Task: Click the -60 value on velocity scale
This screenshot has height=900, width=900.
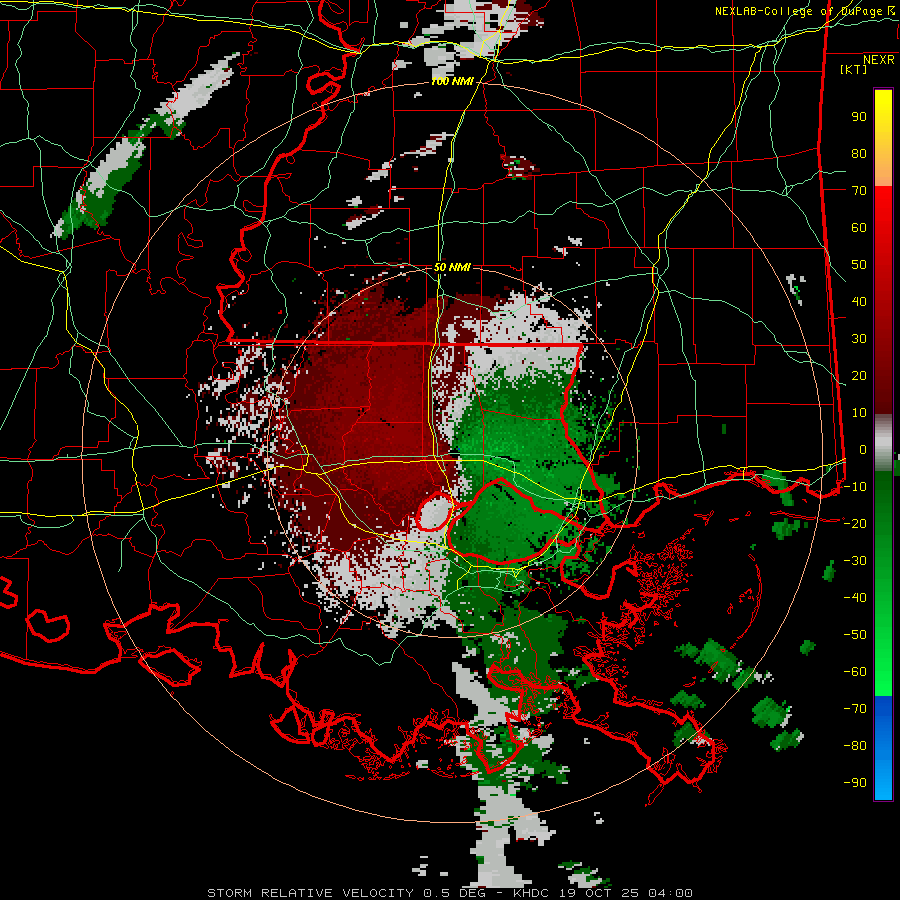Action: click(x=855, y=672)
